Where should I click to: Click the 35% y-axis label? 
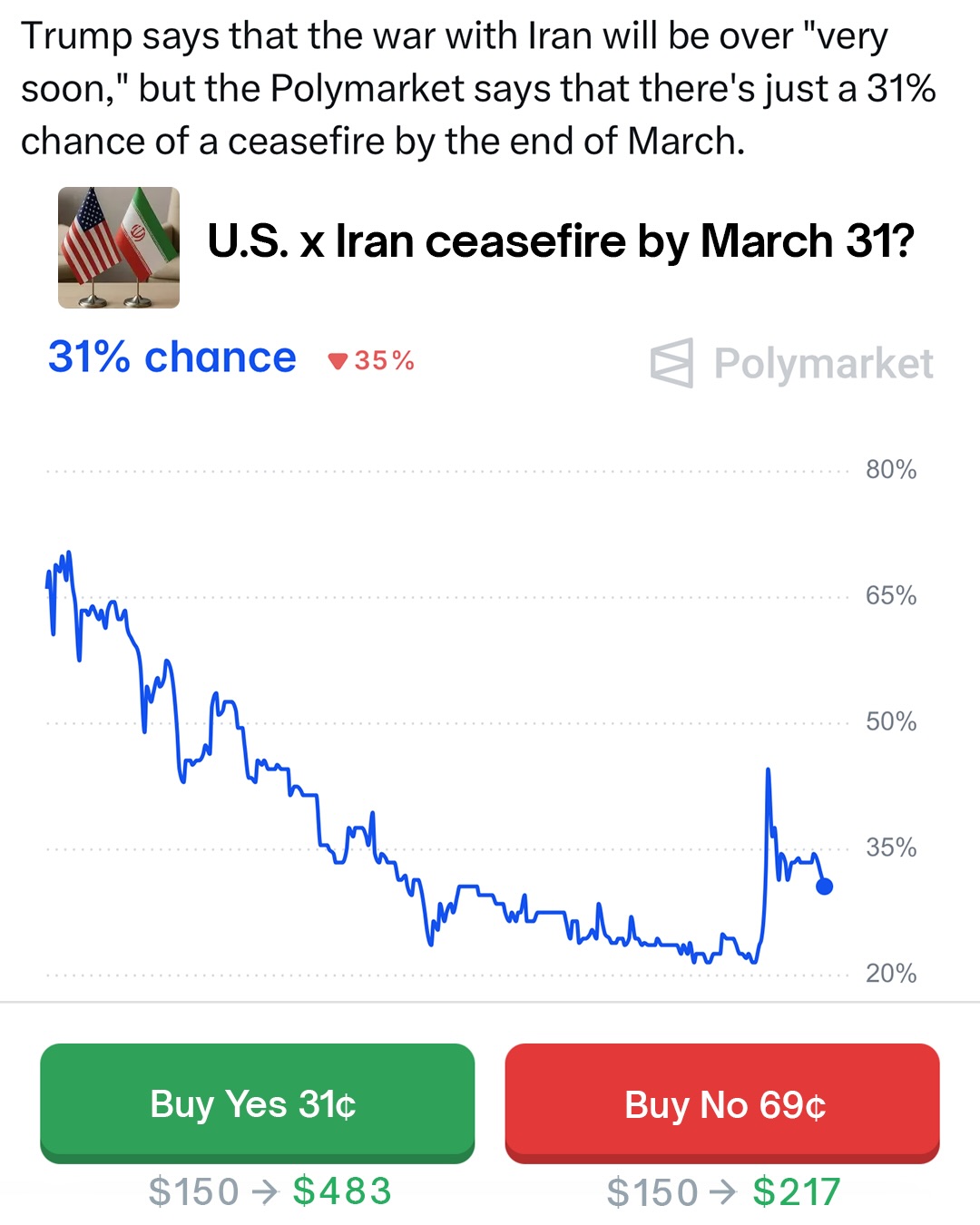(890, 848)
